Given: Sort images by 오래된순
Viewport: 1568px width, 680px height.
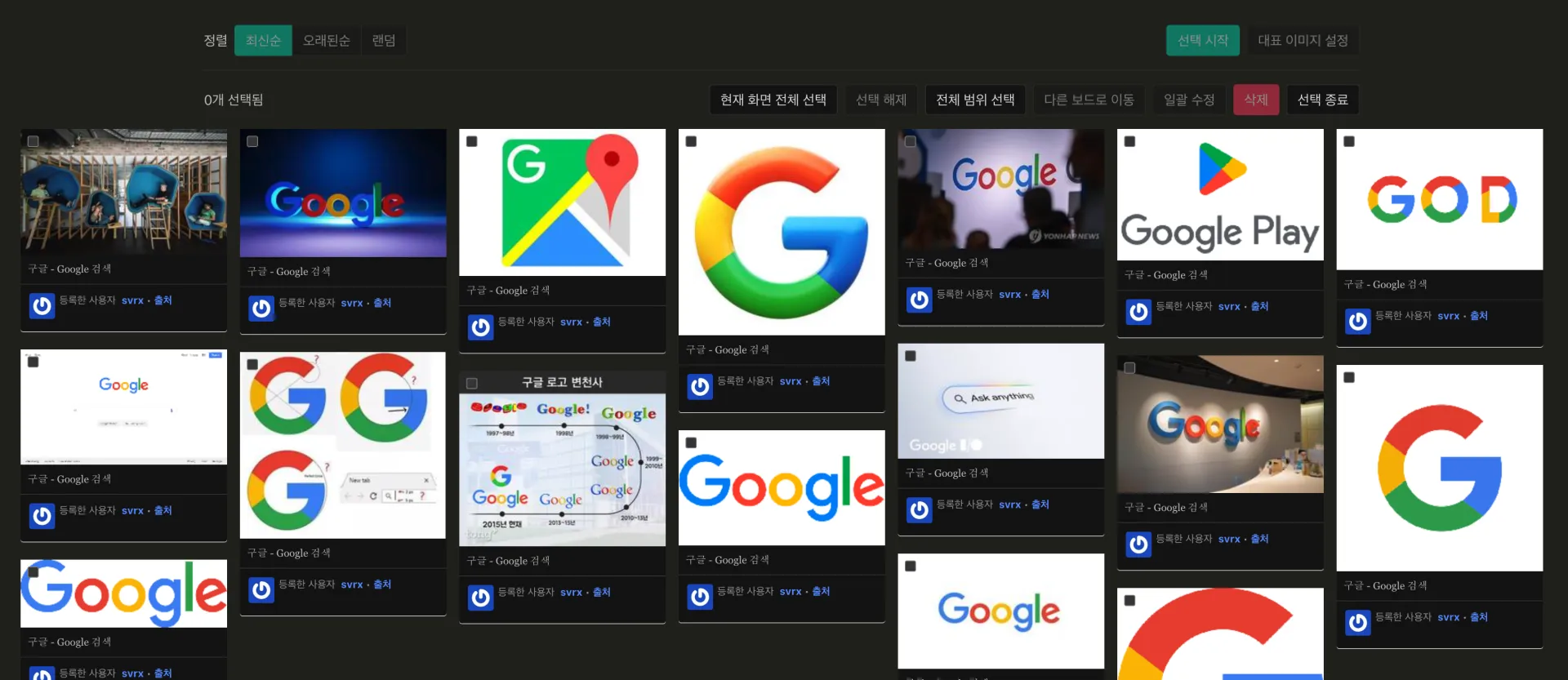Looking at the screenshot, I should pyautogui.click(x=327, y=40).
